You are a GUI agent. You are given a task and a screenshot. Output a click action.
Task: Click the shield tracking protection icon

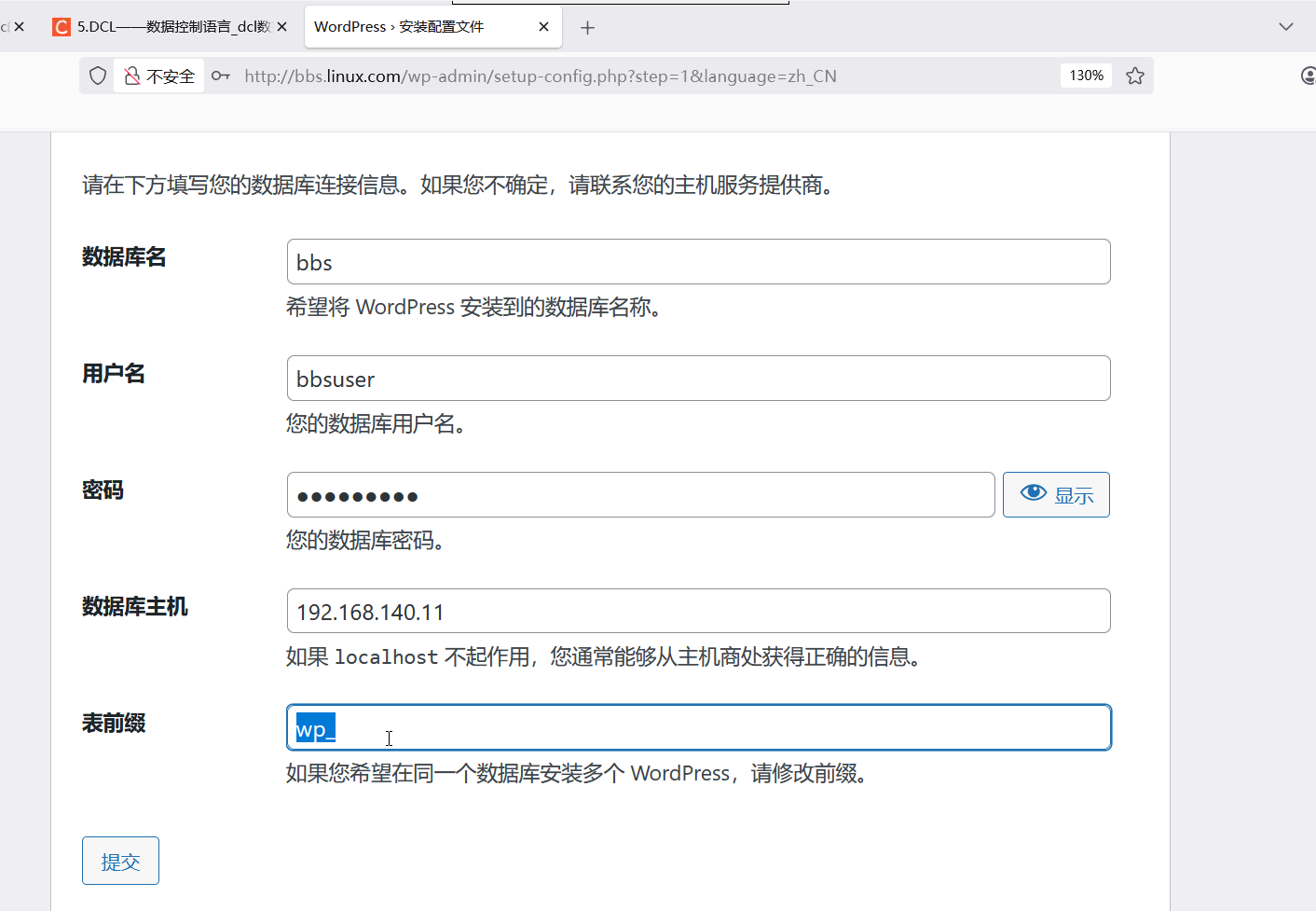98,76
